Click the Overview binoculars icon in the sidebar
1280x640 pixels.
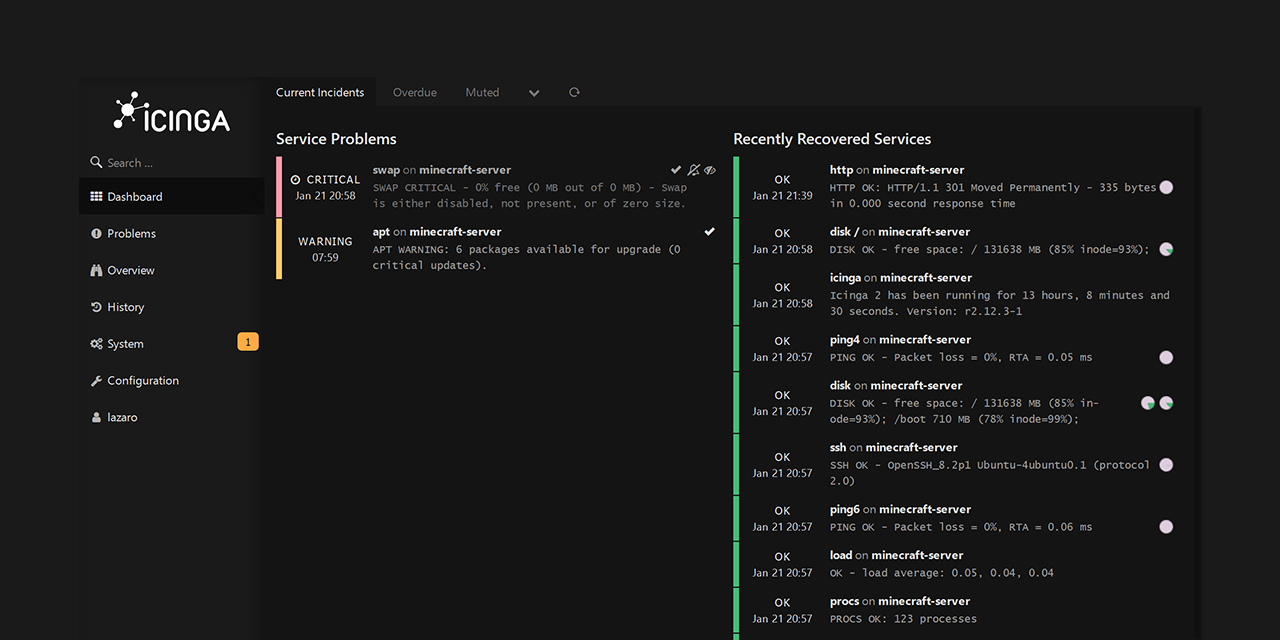pyautogui.click(x=96, y=270)
